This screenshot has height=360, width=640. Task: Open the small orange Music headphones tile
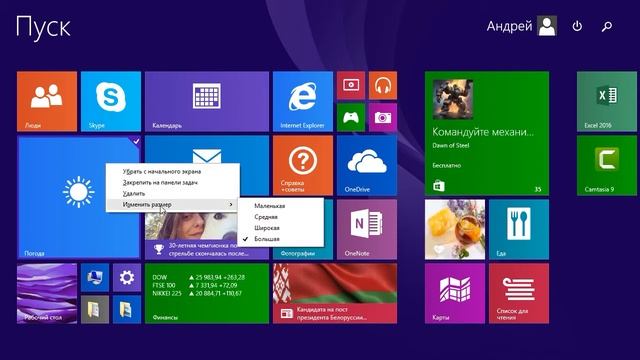[383, 85]
